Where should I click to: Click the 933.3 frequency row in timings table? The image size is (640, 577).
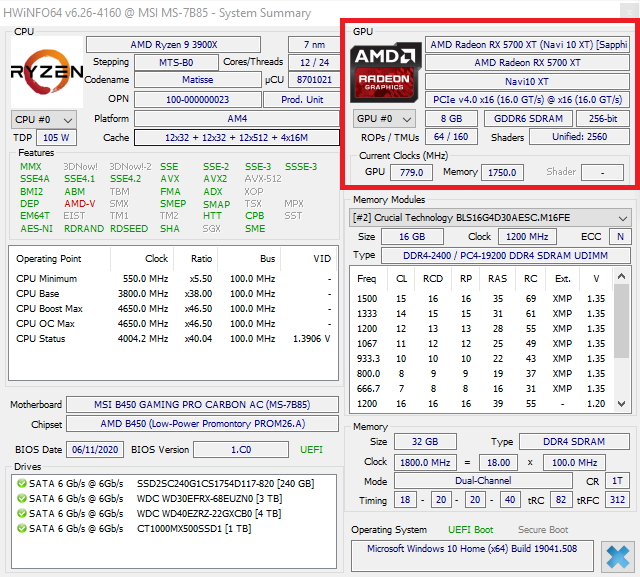coord(481,359)
